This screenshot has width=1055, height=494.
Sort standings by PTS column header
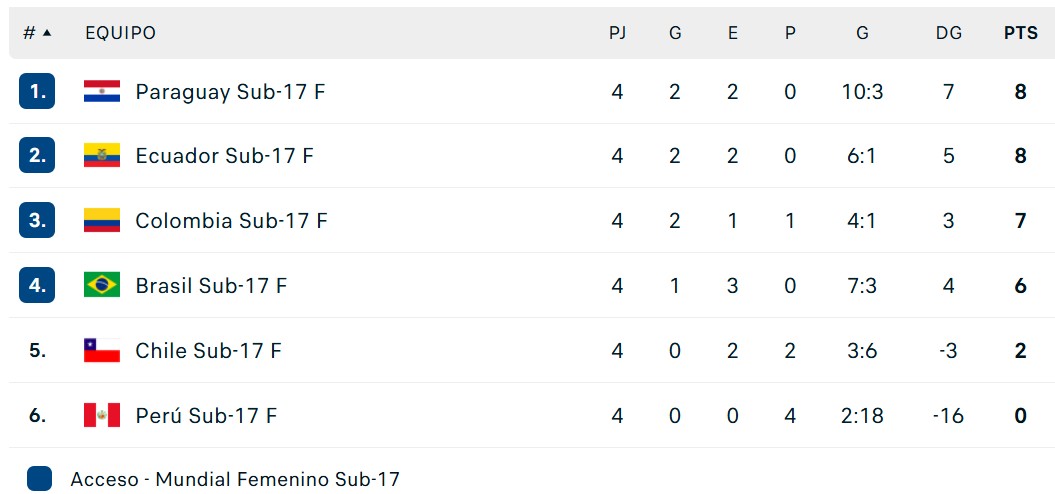[x=1020, y=33]
